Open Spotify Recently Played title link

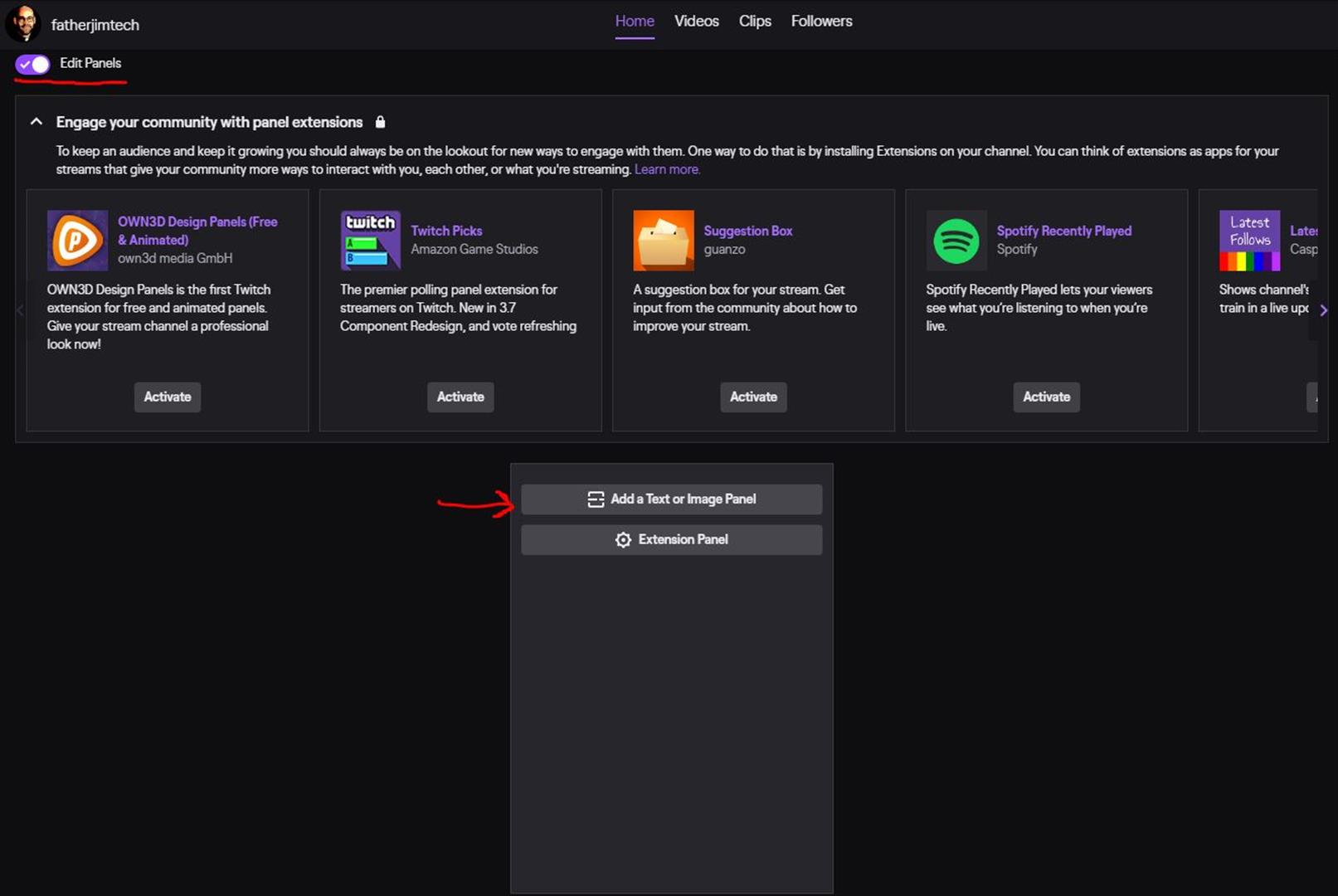click(x=1064, y=231)
